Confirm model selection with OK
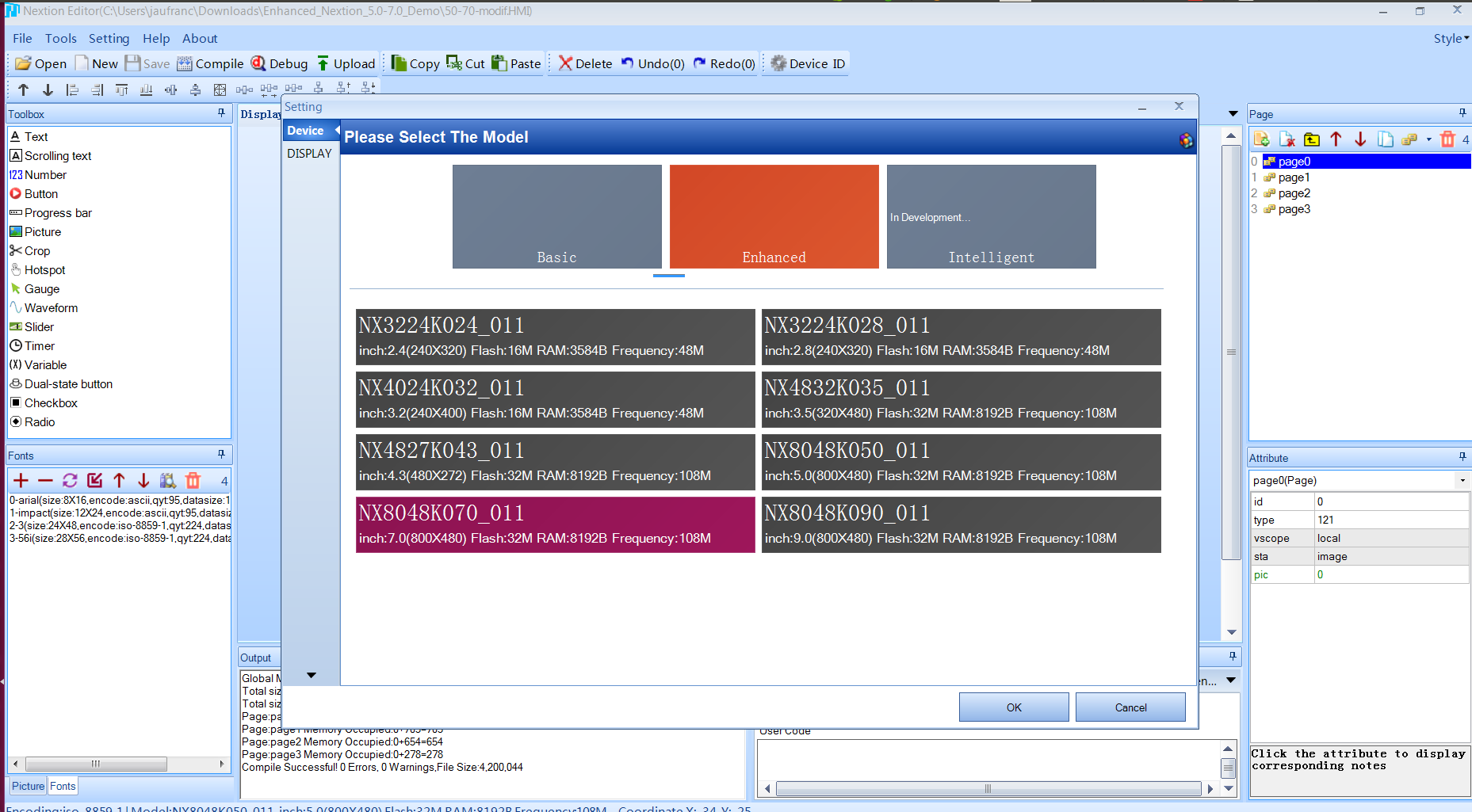 point(1014,707)
